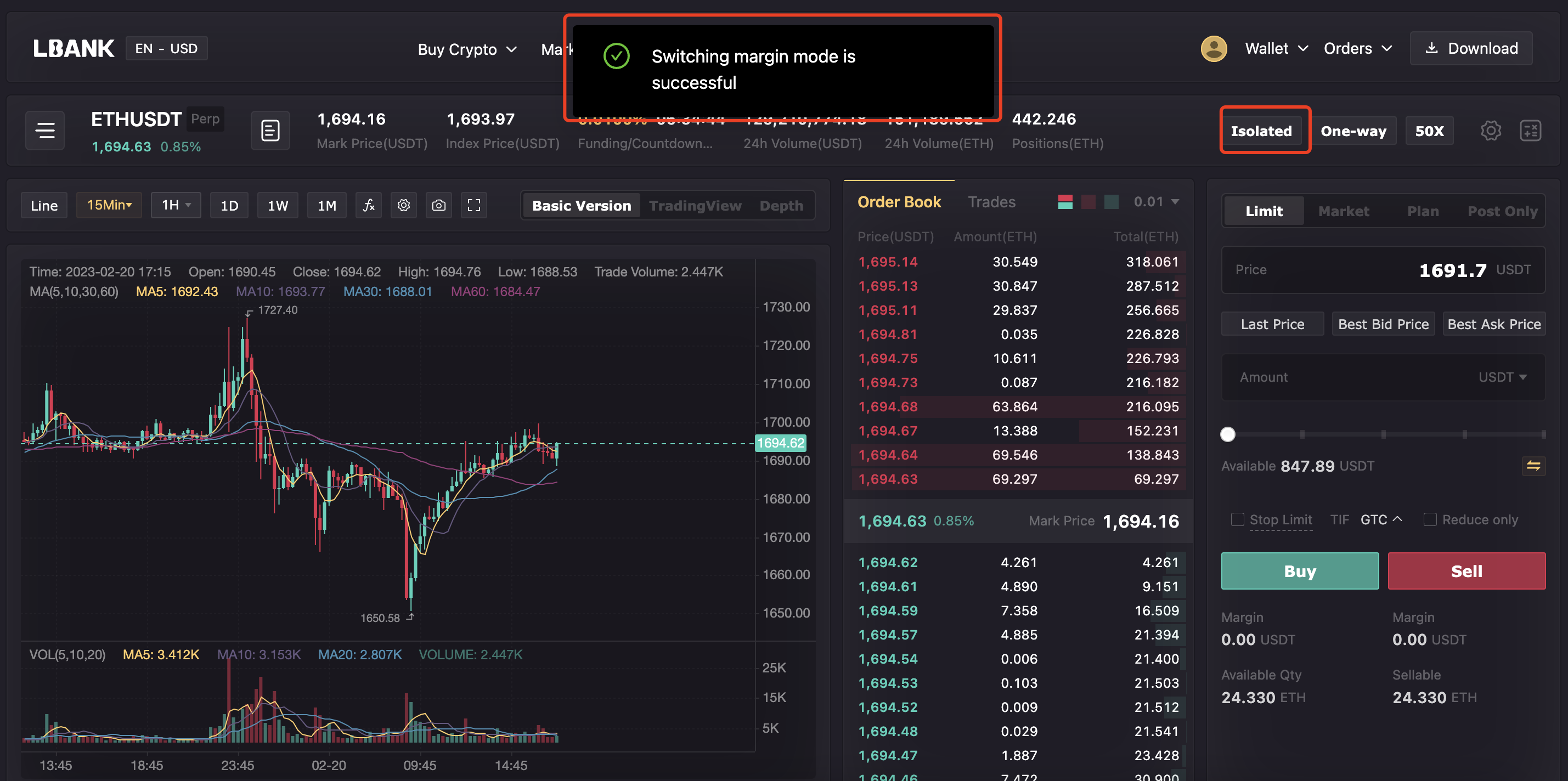
Task: Show asks only order book icon
Action: click(x=1088, y=201)
